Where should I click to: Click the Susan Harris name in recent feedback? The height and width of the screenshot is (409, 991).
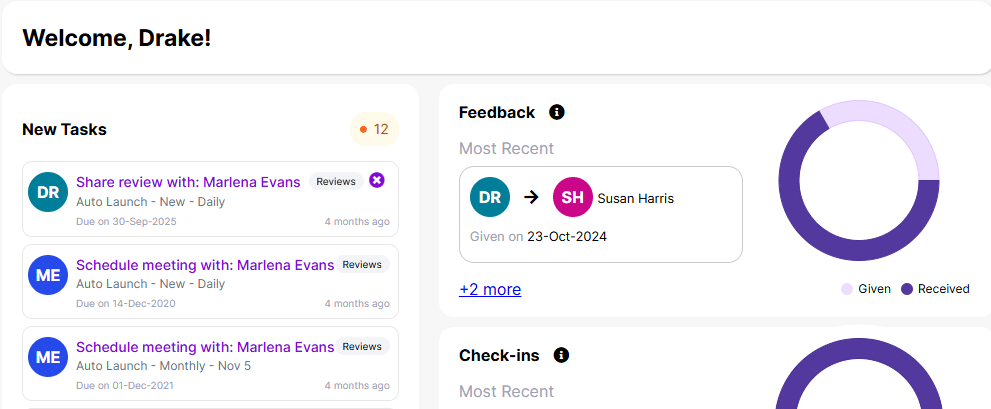635,198
